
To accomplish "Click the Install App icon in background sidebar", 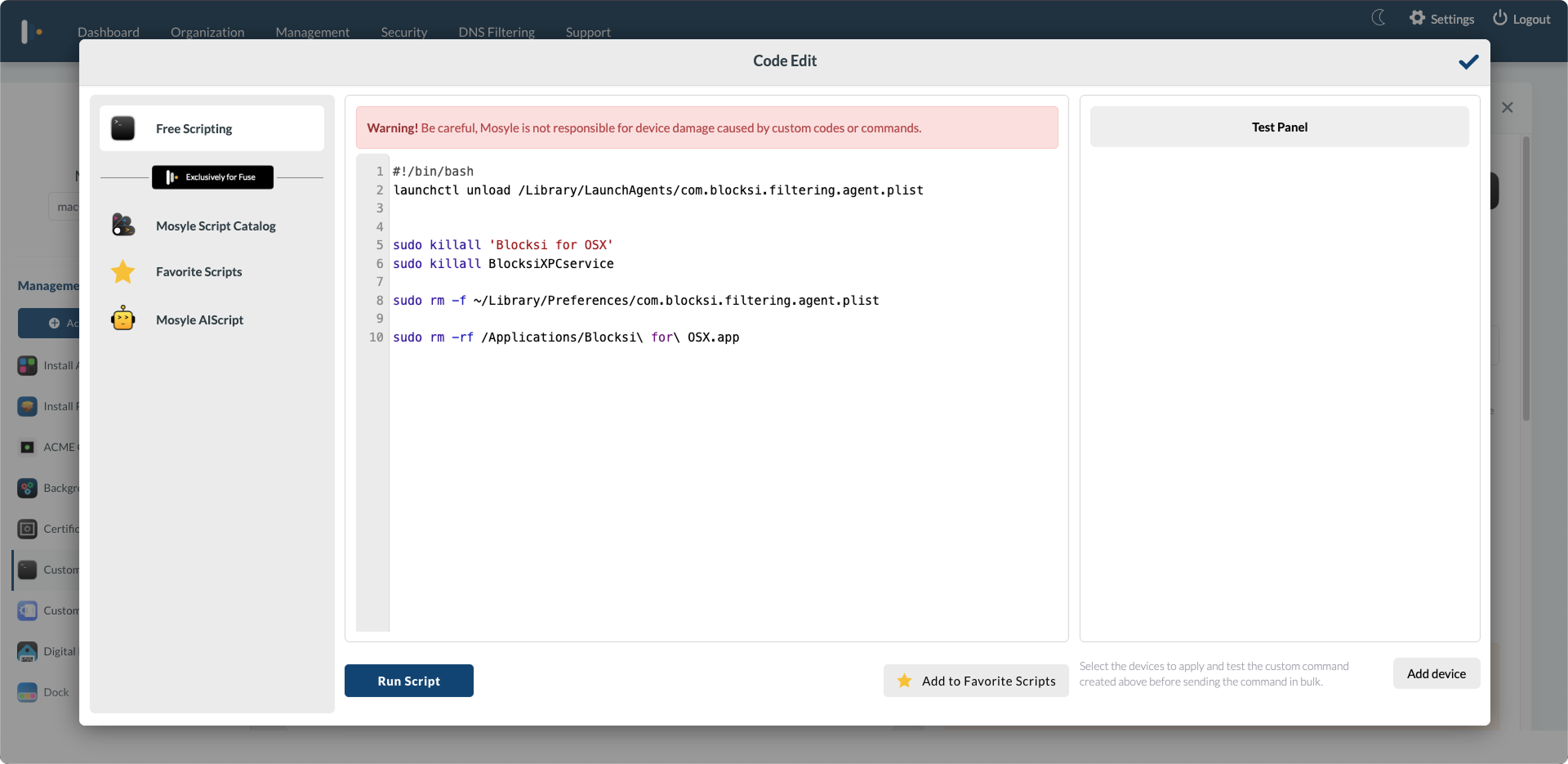I will pyautogui.click(x=28, y=365).
